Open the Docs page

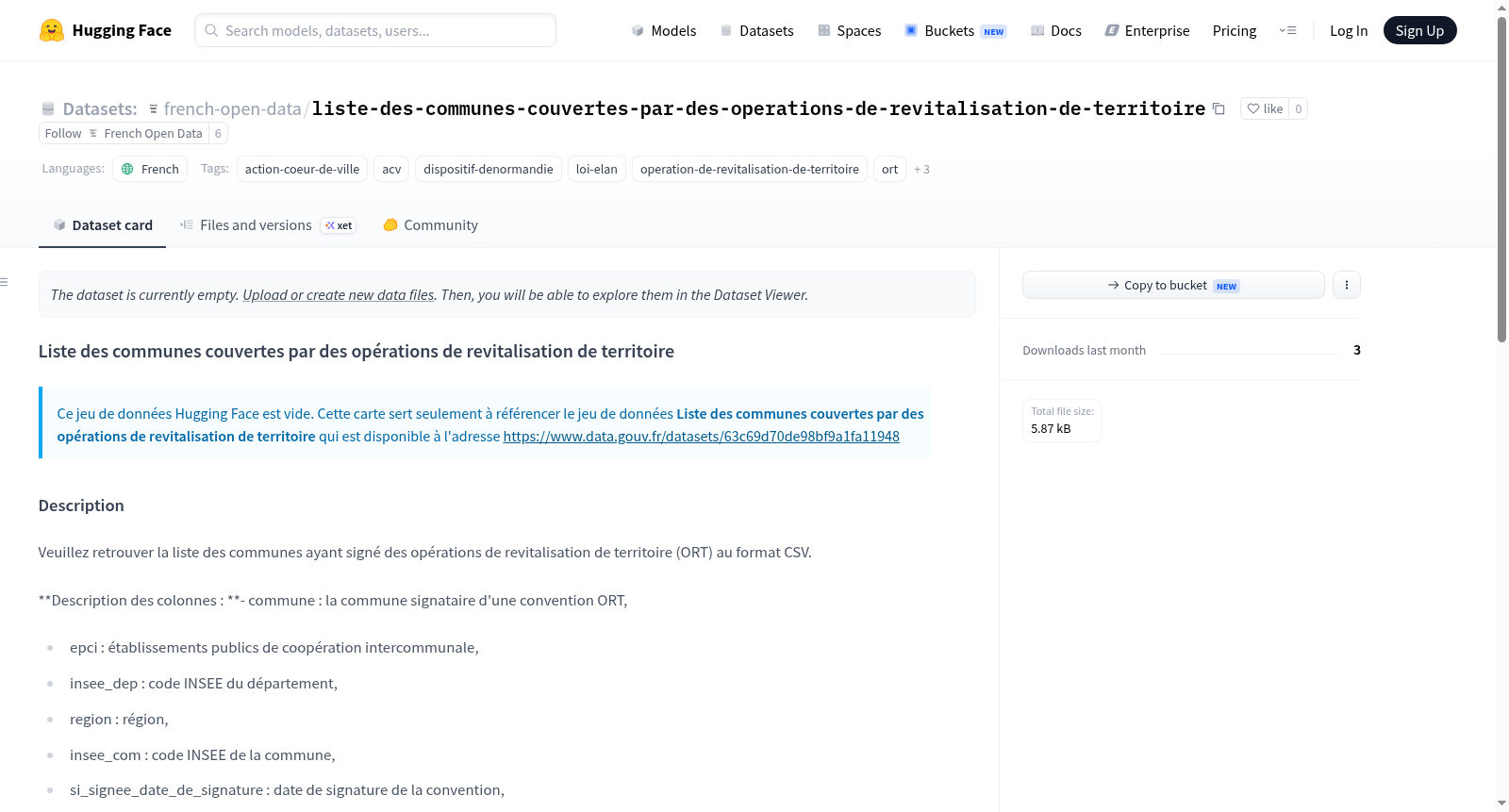click(x=1056, y=30)
